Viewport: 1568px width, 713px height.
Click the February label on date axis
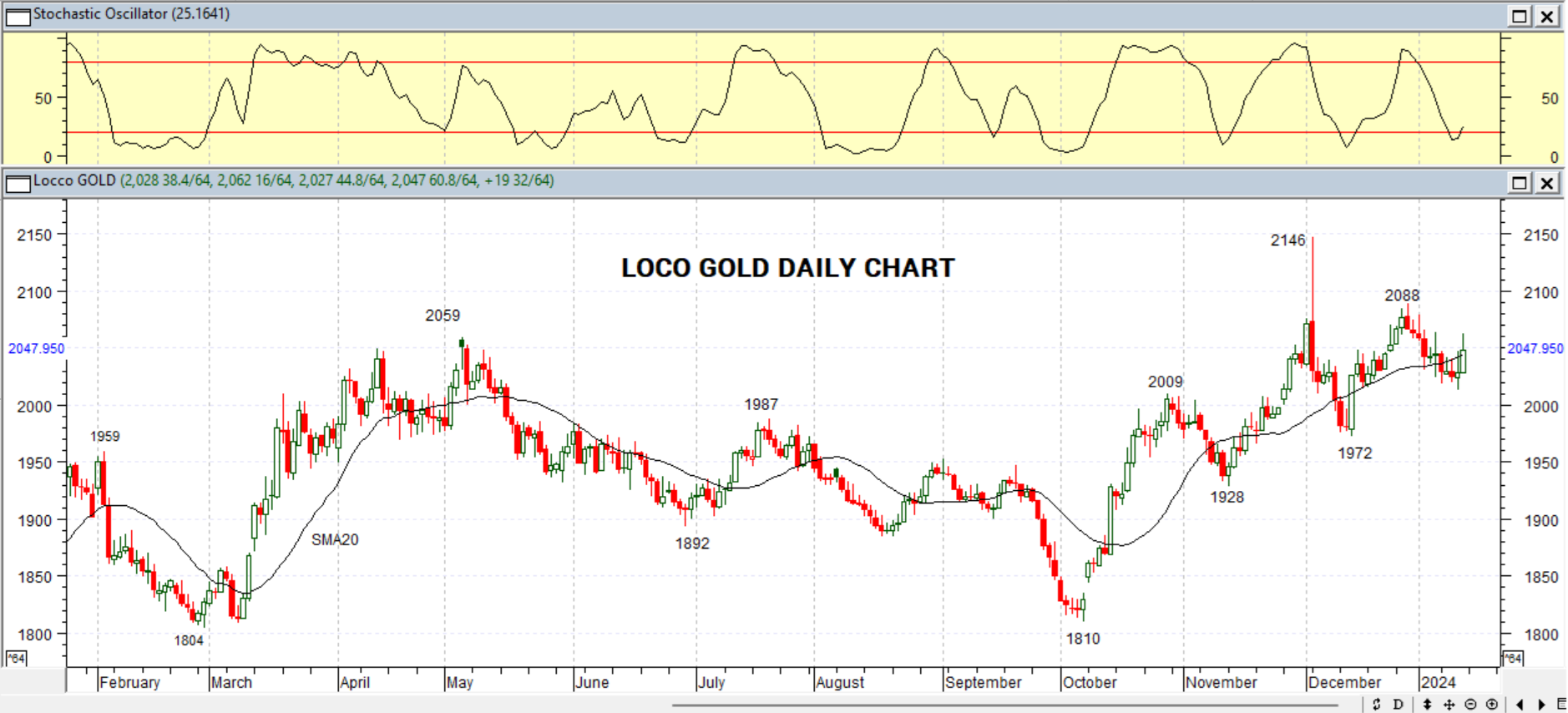(x=129, y=683)
